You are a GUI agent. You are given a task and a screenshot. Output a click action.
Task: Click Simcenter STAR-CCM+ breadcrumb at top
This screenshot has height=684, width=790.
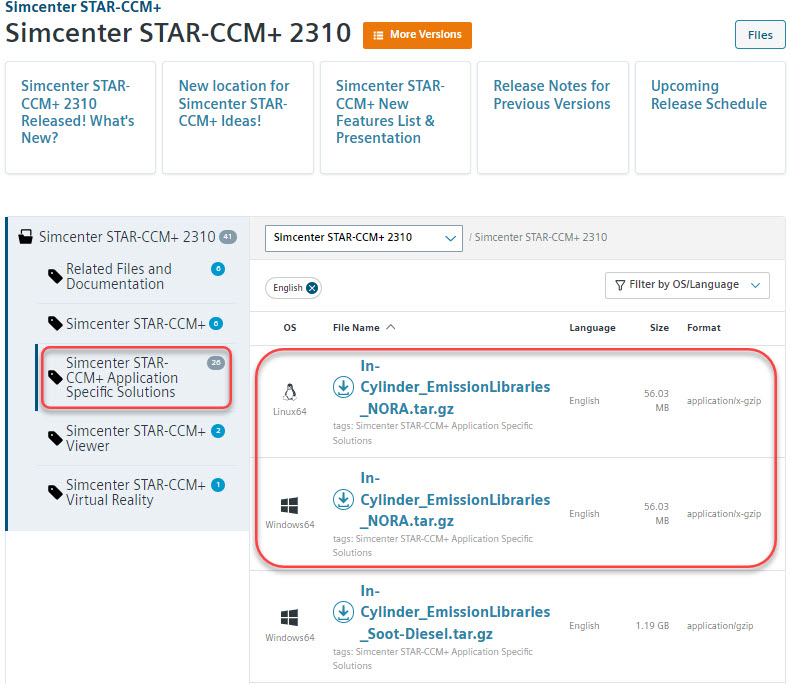[83, 7]
